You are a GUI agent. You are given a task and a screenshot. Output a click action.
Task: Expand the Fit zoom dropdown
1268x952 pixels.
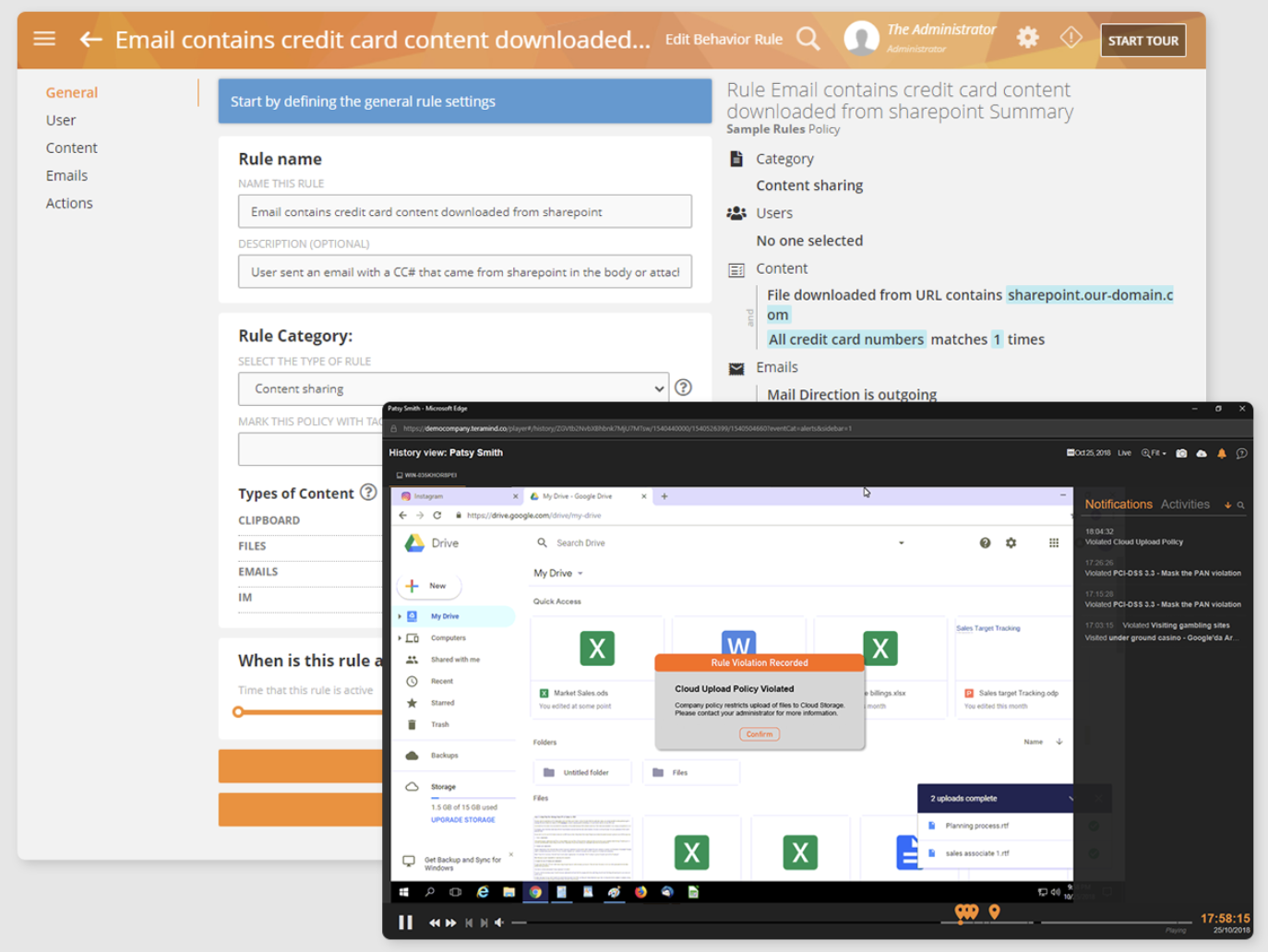tap(1154, 453)
